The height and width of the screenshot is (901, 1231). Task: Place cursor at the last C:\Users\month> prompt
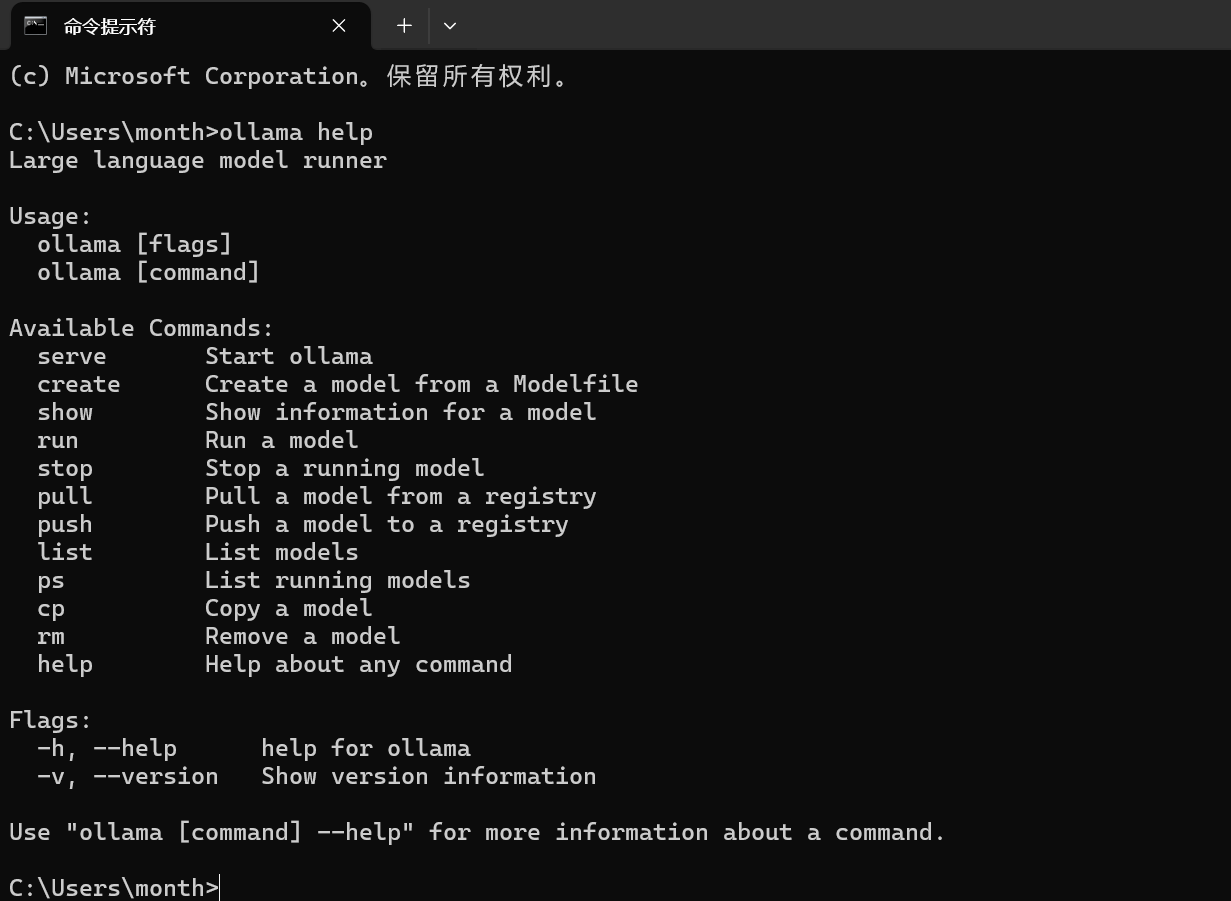[x=114, y=887]
